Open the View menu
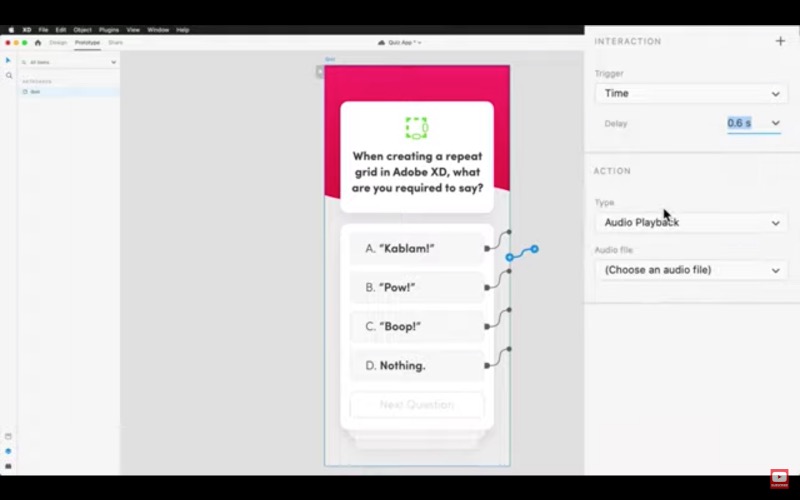This screenshot has width=800, height=500. 133,30
